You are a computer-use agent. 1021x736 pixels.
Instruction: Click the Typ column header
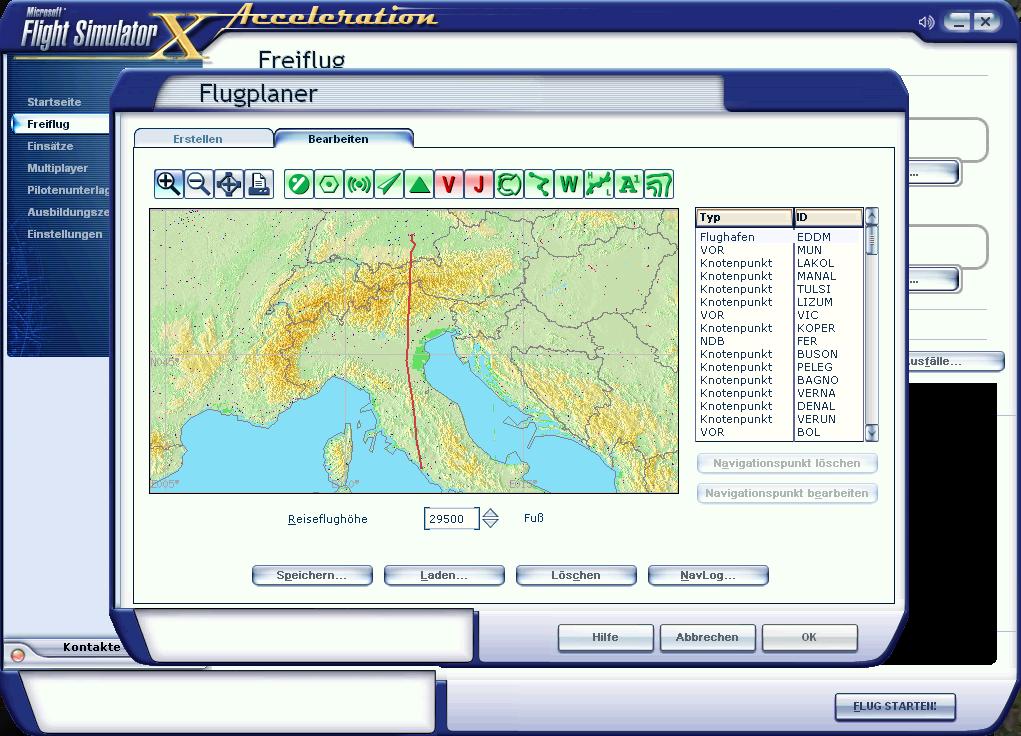[x=745, y=217]
